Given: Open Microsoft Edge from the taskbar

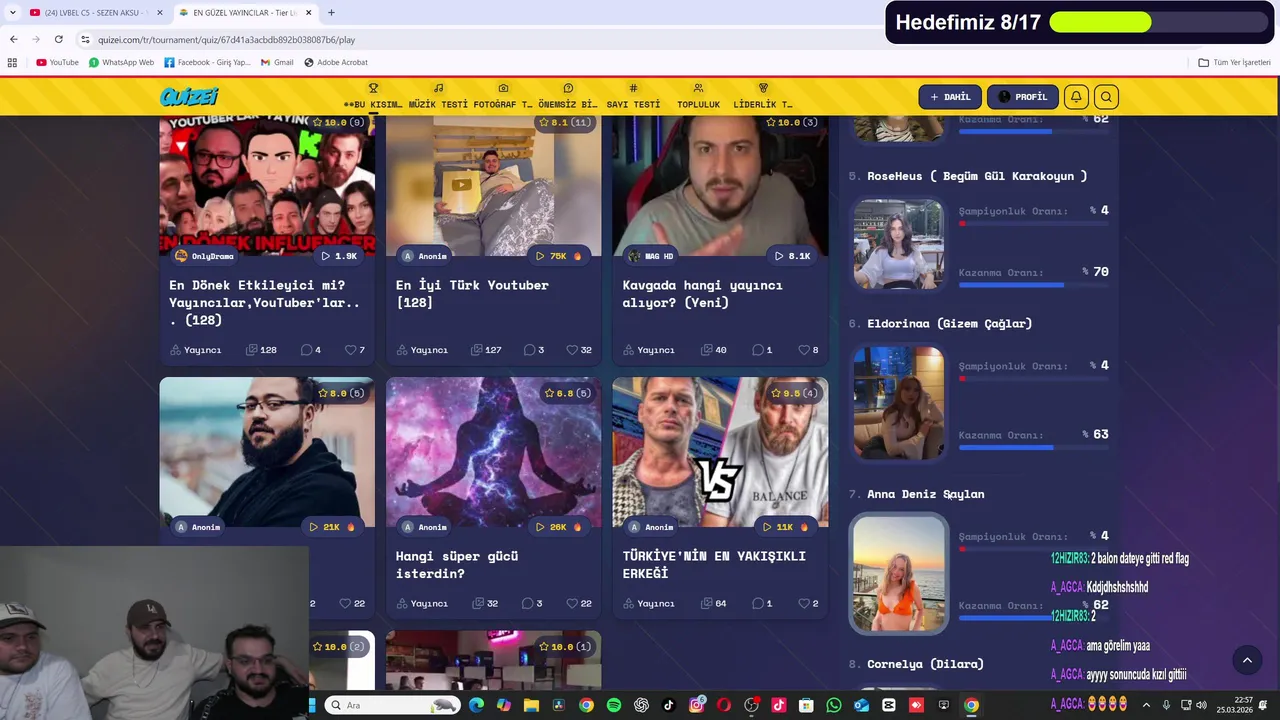Looking at the screenshot, I should coord(476,705).
